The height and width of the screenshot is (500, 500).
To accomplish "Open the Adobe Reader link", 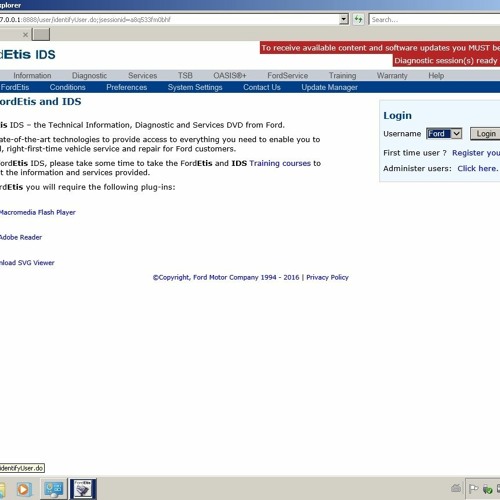I will tap(21, 237).
